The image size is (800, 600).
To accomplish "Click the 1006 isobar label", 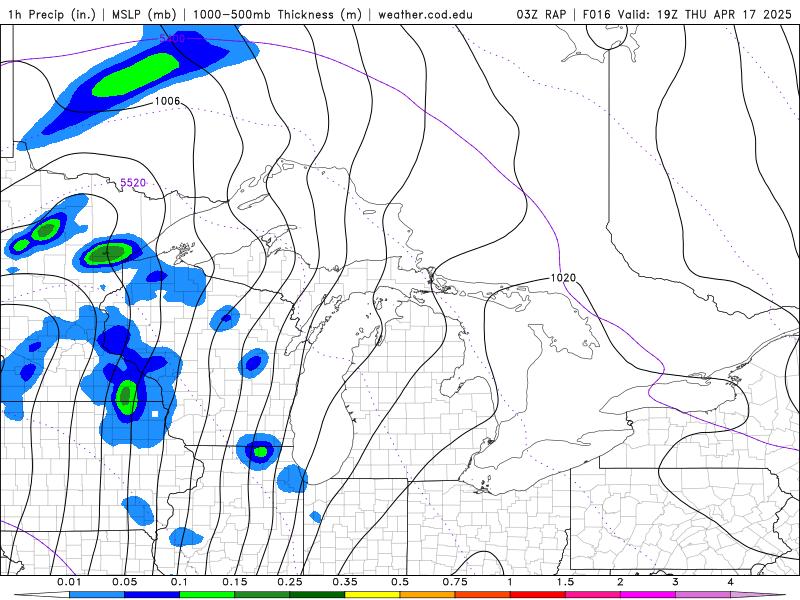I will tap(167, 101).
